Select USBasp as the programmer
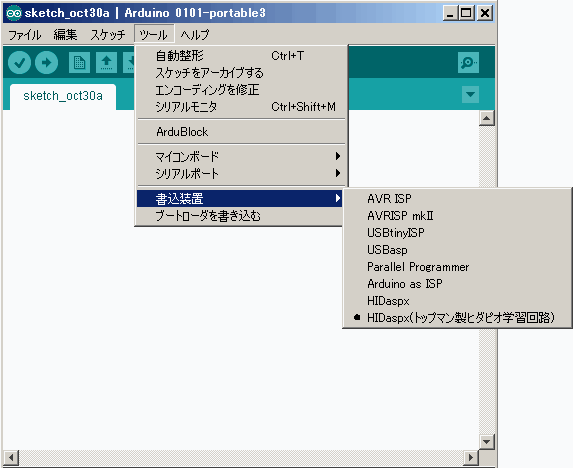The height and width of the screenshot is (468, 573). 387,250
